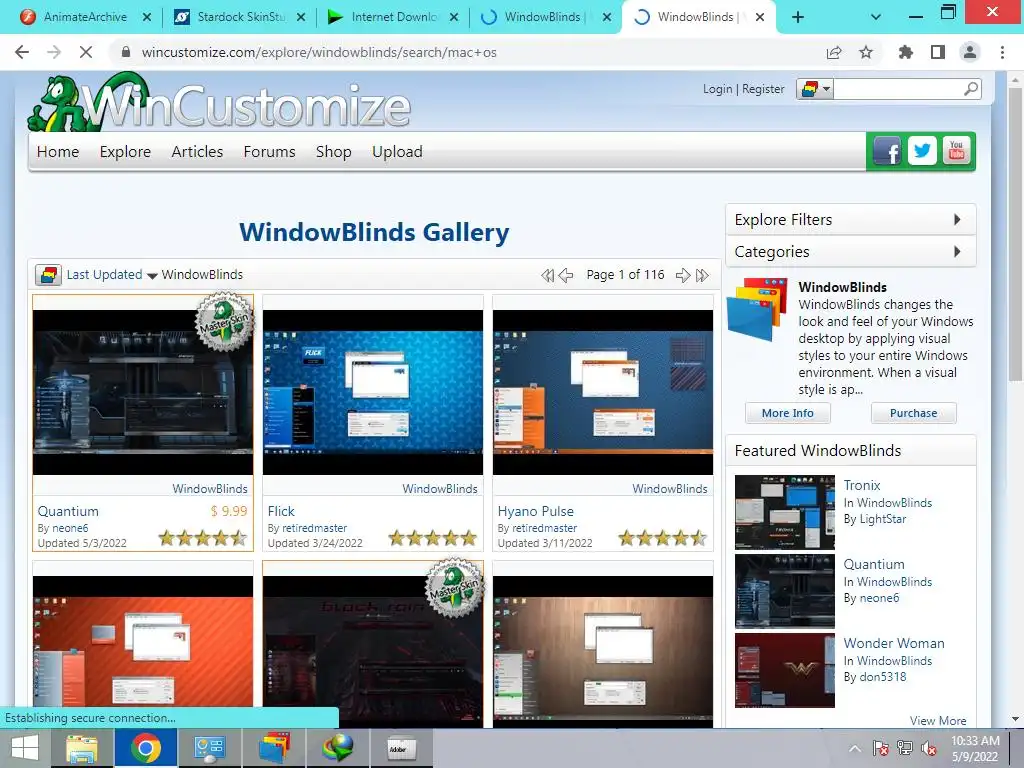1024x768 pixels.
Task: Click the Flick five-star rating
Action: [433, 537]
